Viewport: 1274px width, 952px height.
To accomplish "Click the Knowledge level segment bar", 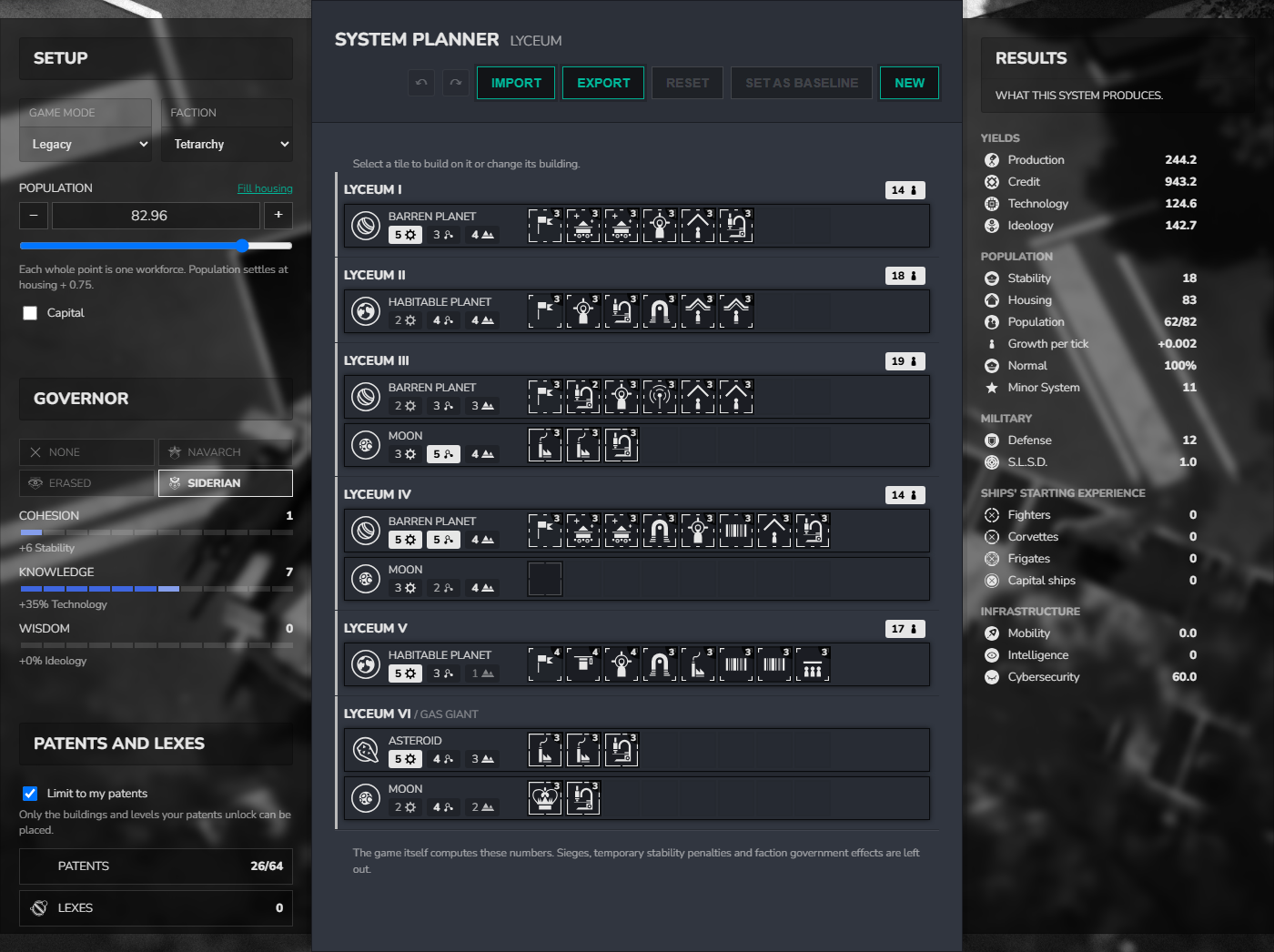I will point(156,589).
